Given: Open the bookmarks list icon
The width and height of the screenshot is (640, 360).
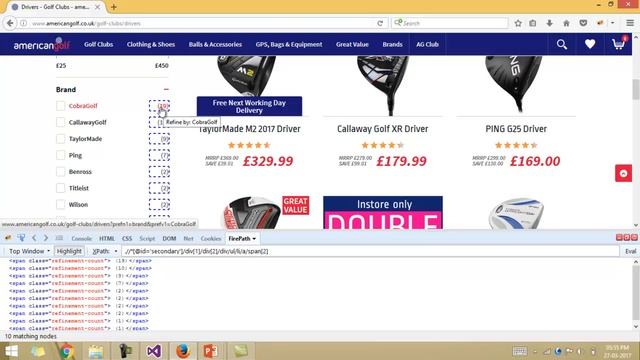Looking at the screenshot, I should 533,23.
